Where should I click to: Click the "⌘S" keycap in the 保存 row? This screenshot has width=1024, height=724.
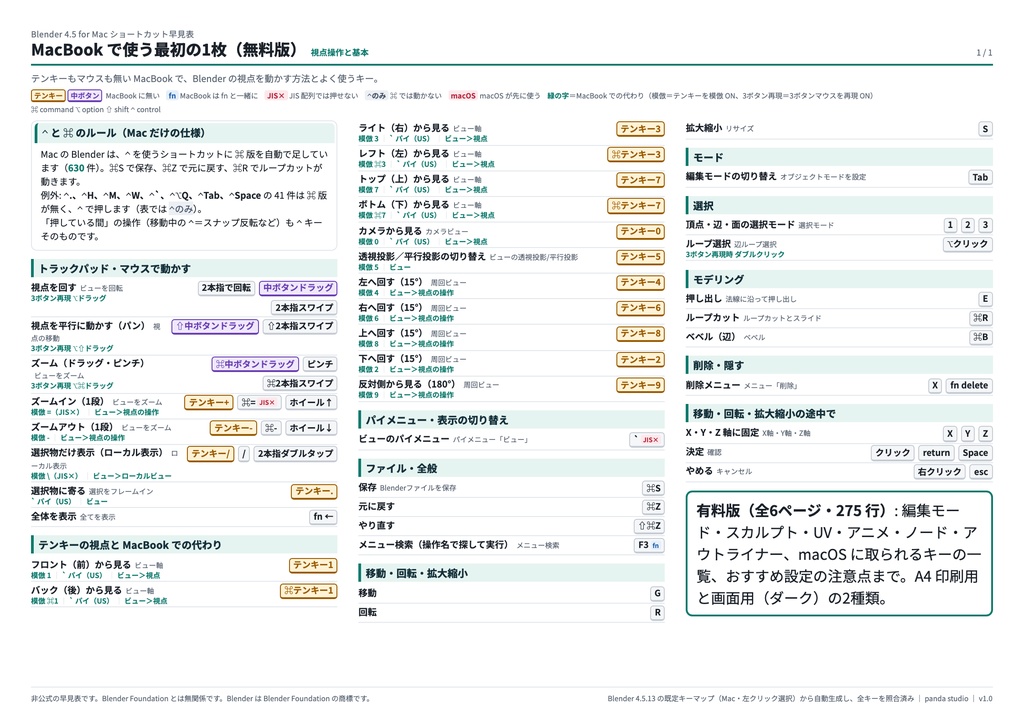[654, 488]
